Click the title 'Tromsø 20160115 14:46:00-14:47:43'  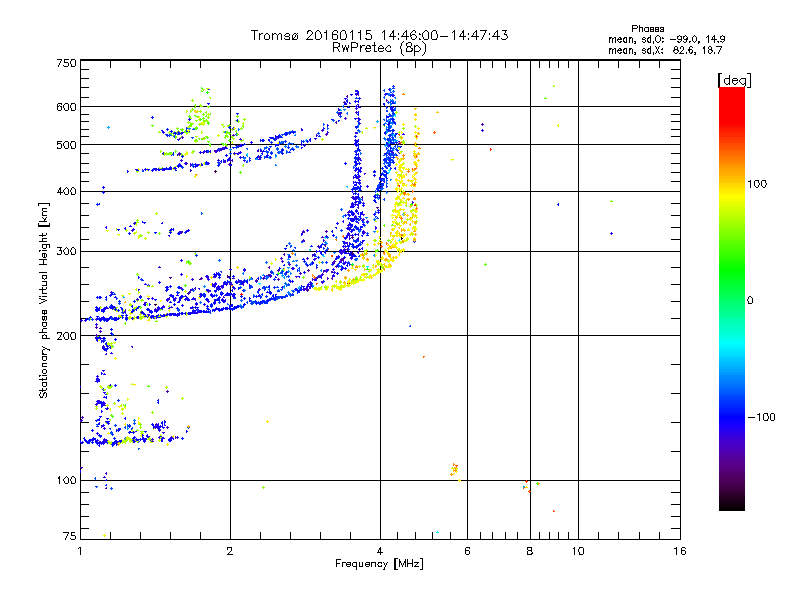pos(379,35)
